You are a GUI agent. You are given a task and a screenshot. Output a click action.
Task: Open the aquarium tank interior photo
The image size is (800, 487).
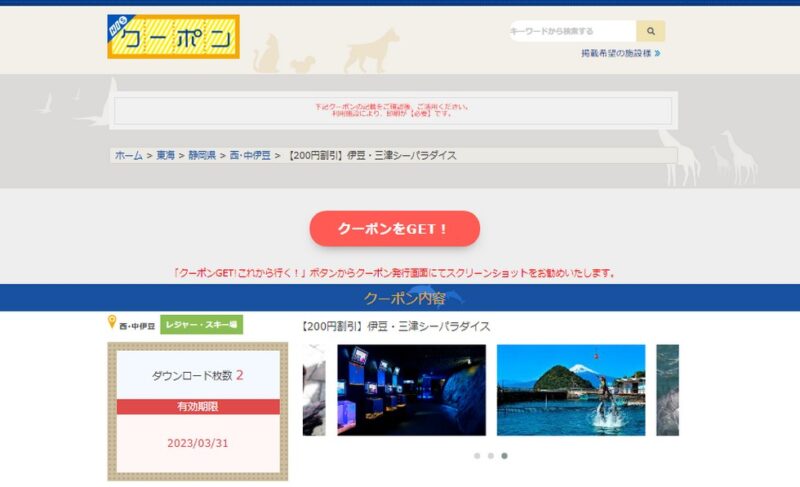point(411,390)
